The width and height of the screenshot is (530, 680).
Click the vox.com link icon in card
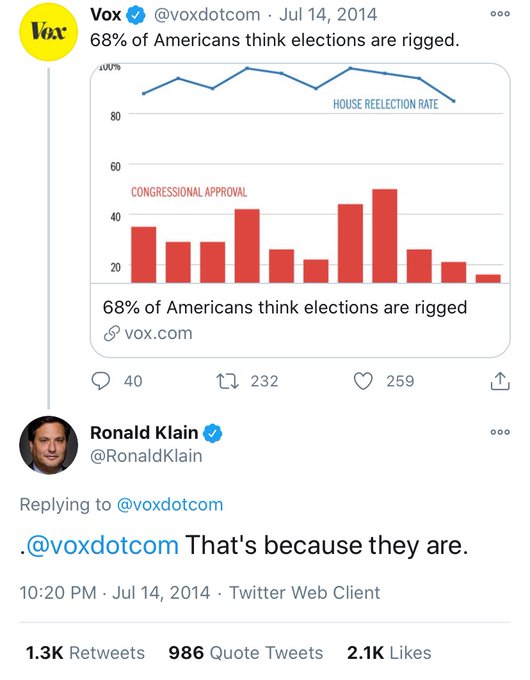(111, 333)
